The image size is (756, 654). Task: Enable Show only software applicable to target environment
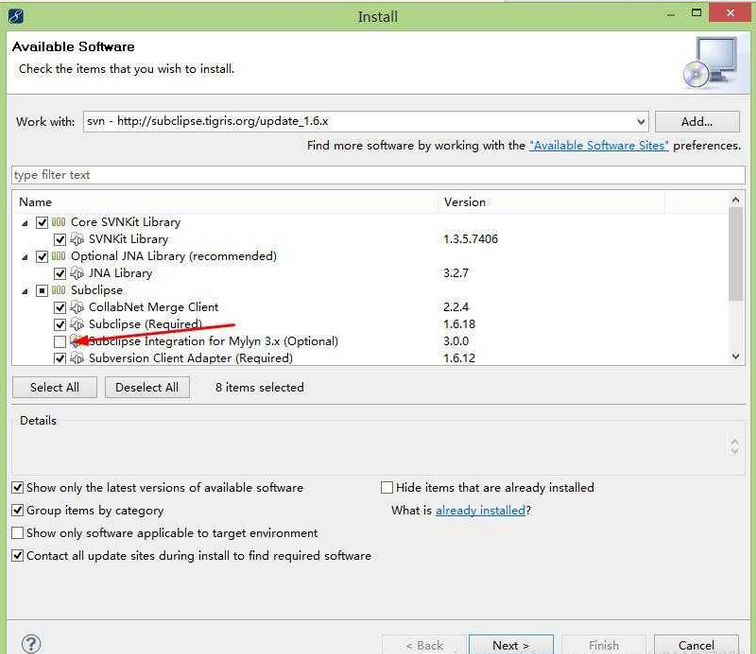click(17, 533)
